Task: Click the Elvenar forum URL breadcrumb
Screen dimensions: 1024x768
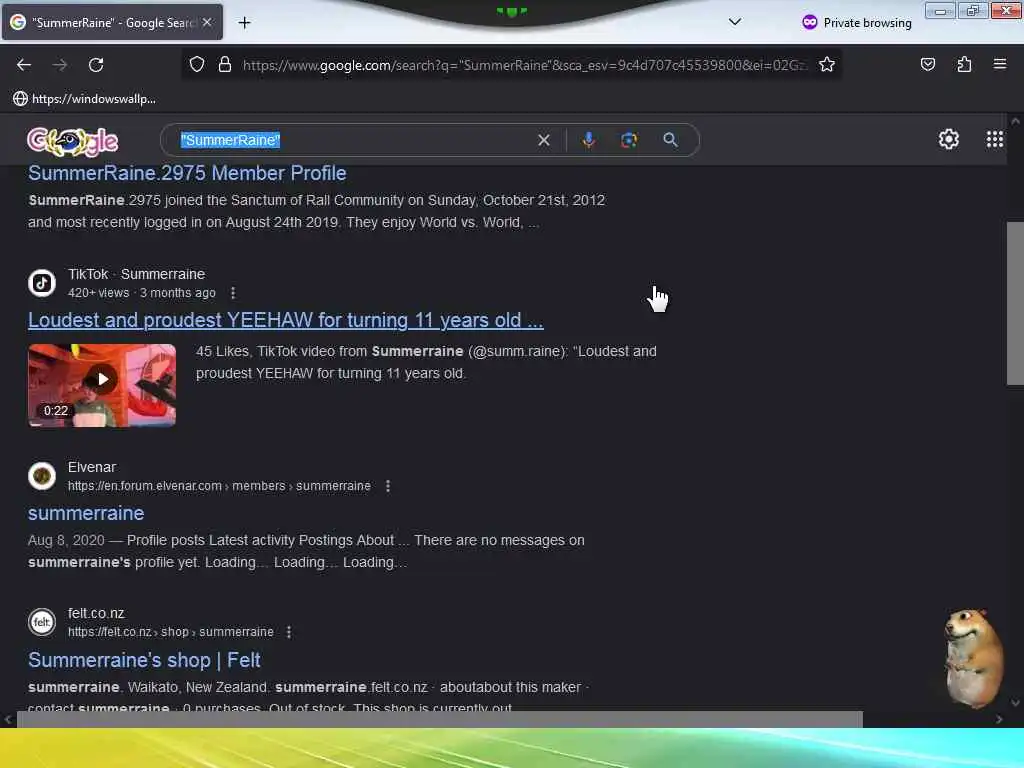Action: pyautogui.click(x=219, y=486)
